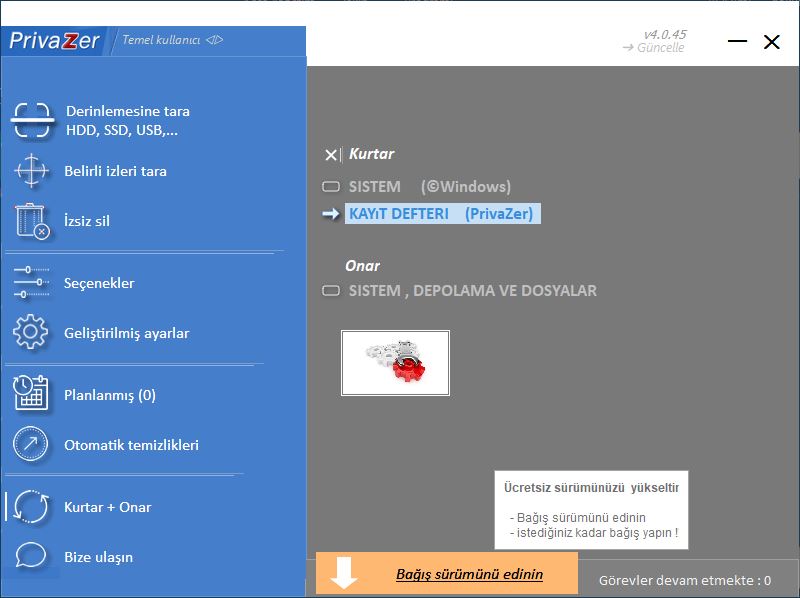Viewport: 800px width, 598px height.
Task: Select the SISTEM (©Windows) radio button
Action: click(x=331, y=187)
